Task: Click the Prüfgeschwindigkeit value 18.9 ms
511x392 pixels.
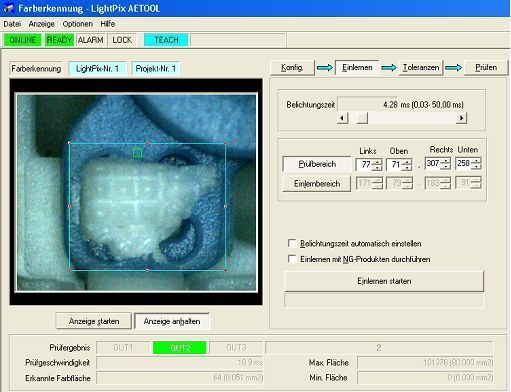Action: [x=180, y=363]
